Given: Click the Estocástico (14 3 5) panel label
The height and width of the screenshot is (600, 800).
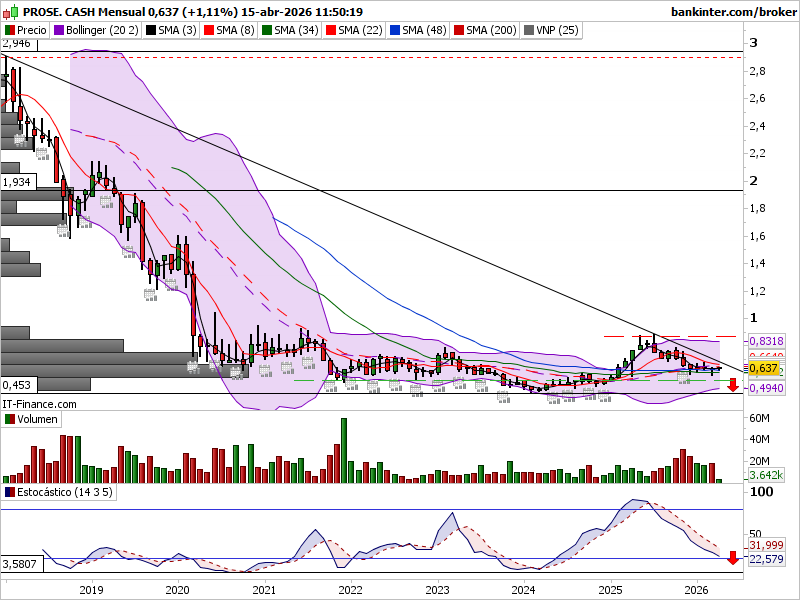Looking at the screenshot, I should click(58, 492).
